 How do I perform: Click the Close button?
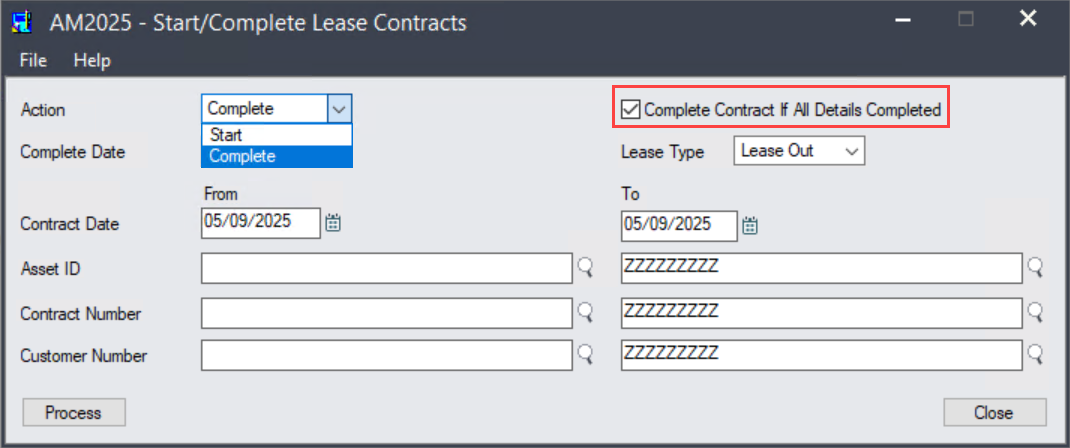[994, 413]
